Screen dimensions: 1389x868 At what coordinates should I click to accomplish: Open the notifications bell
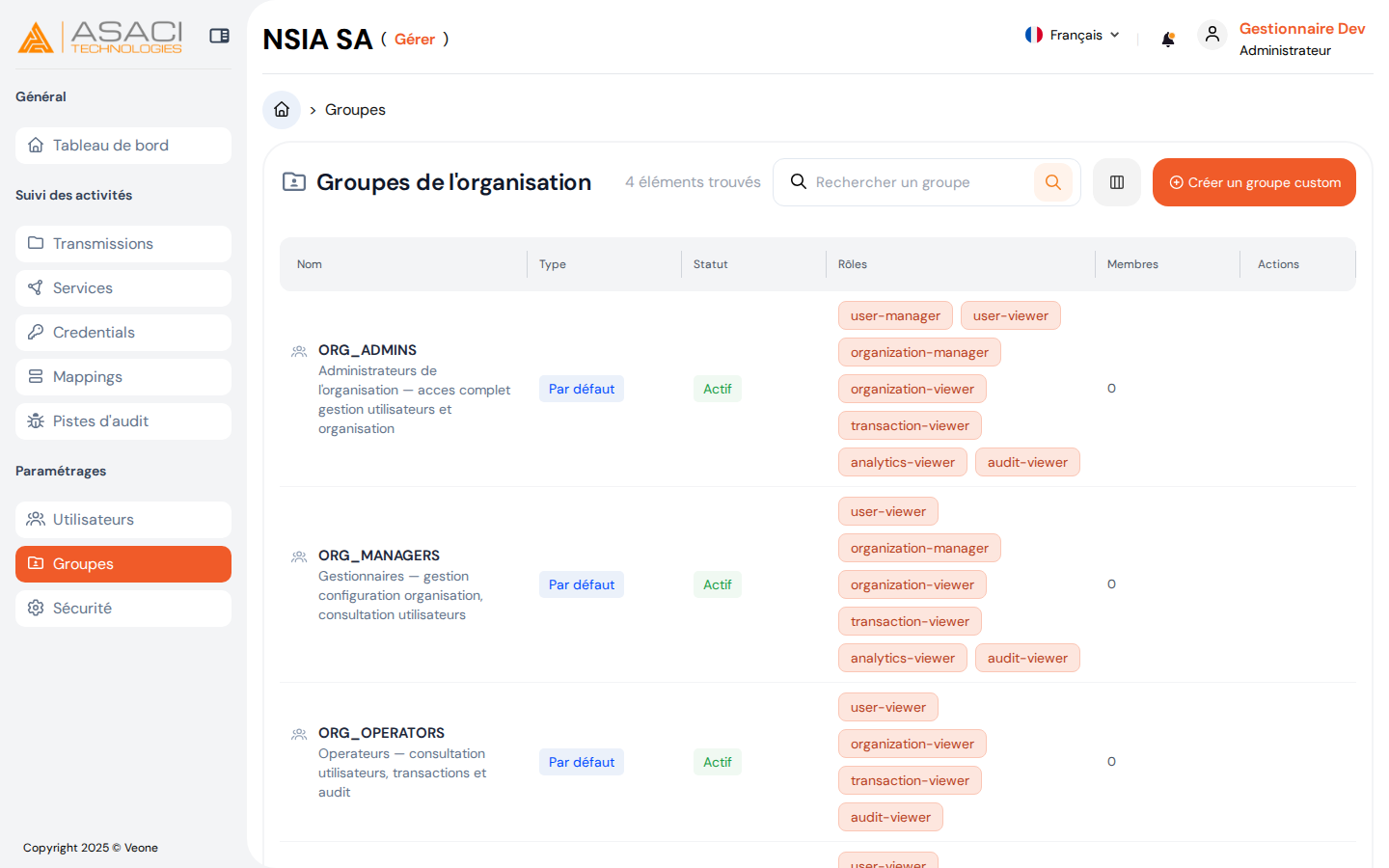tap(1168, 39)
